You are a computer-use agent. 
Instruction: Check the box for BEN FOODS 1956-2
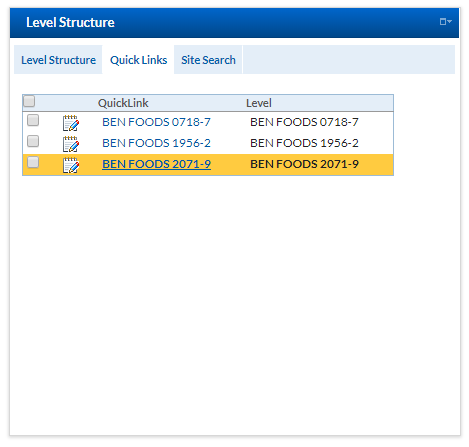point(33,141)
